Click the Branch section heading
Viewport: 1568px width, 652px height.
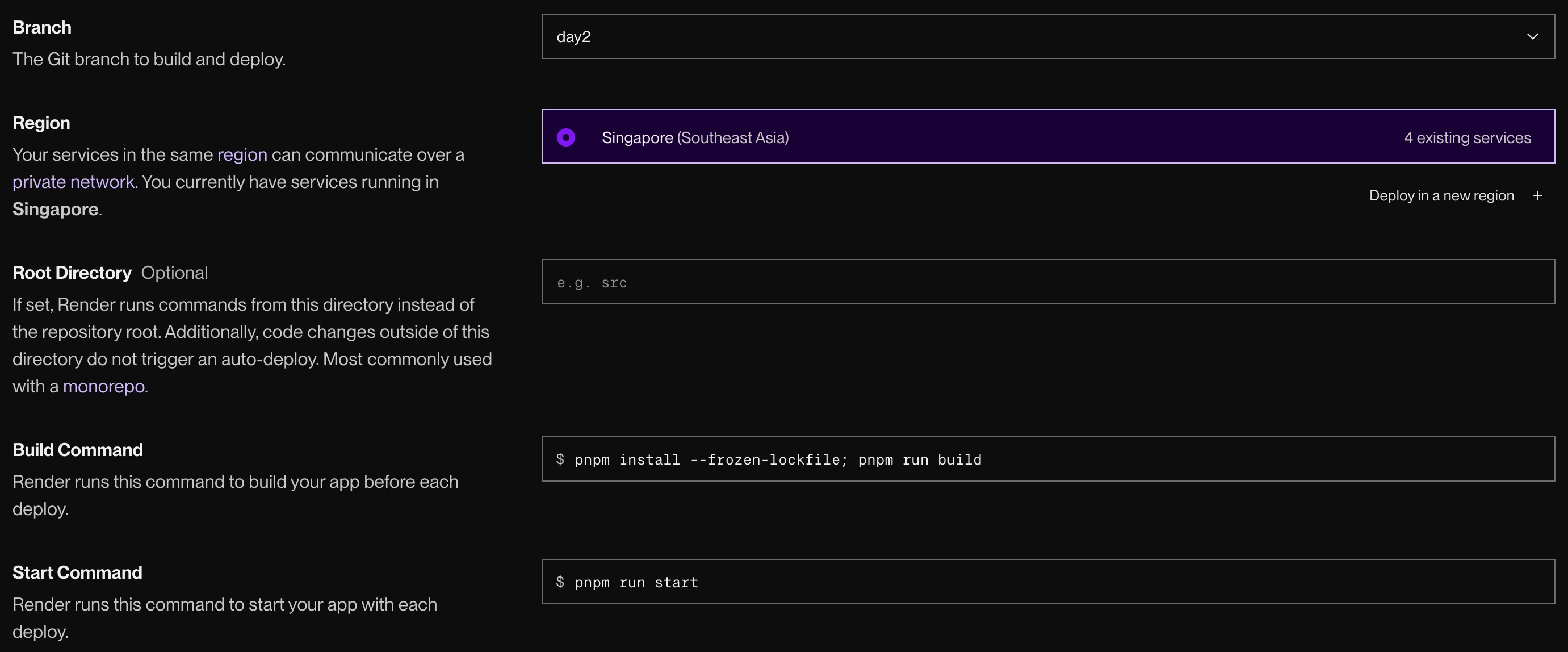(x=42, y=27)
